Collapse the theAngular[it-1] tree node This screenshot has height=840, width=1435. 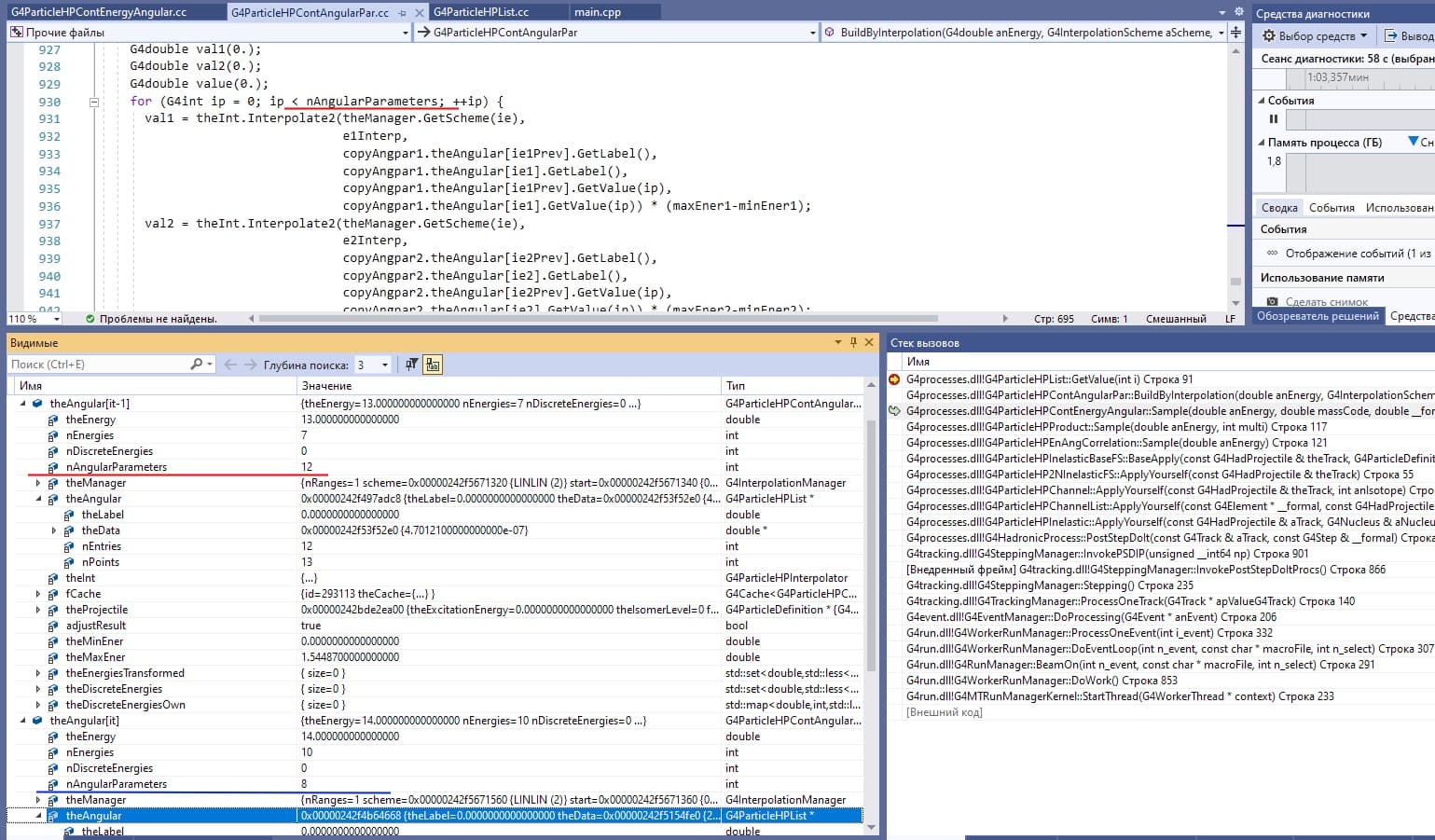[22, 404]
